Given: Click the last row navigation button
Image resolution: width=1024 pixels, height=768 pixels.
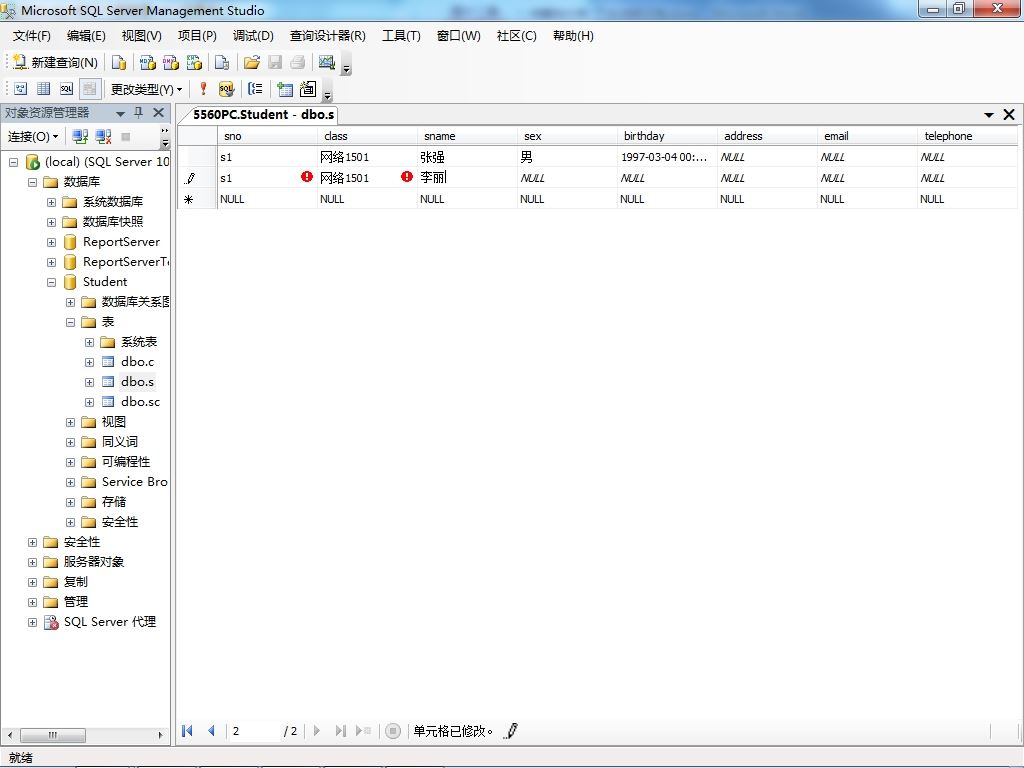Looking at the screenshot, I should point(340,731).
